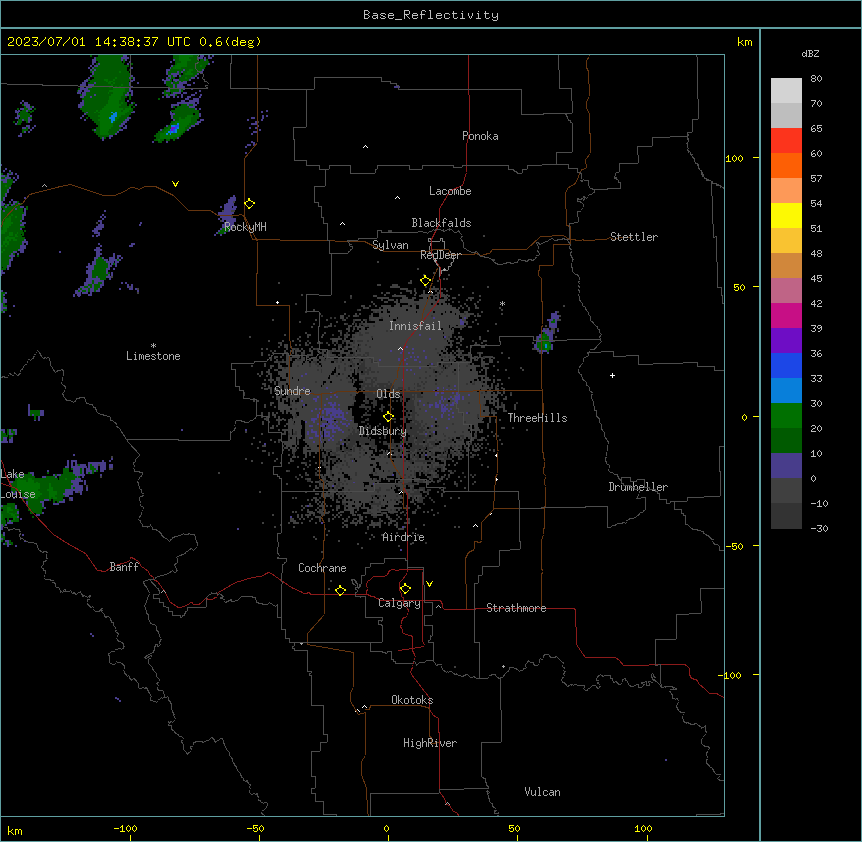Click the km unit label beside the timestamp
This screenshot has width=862, height=842.
[744, 42]
